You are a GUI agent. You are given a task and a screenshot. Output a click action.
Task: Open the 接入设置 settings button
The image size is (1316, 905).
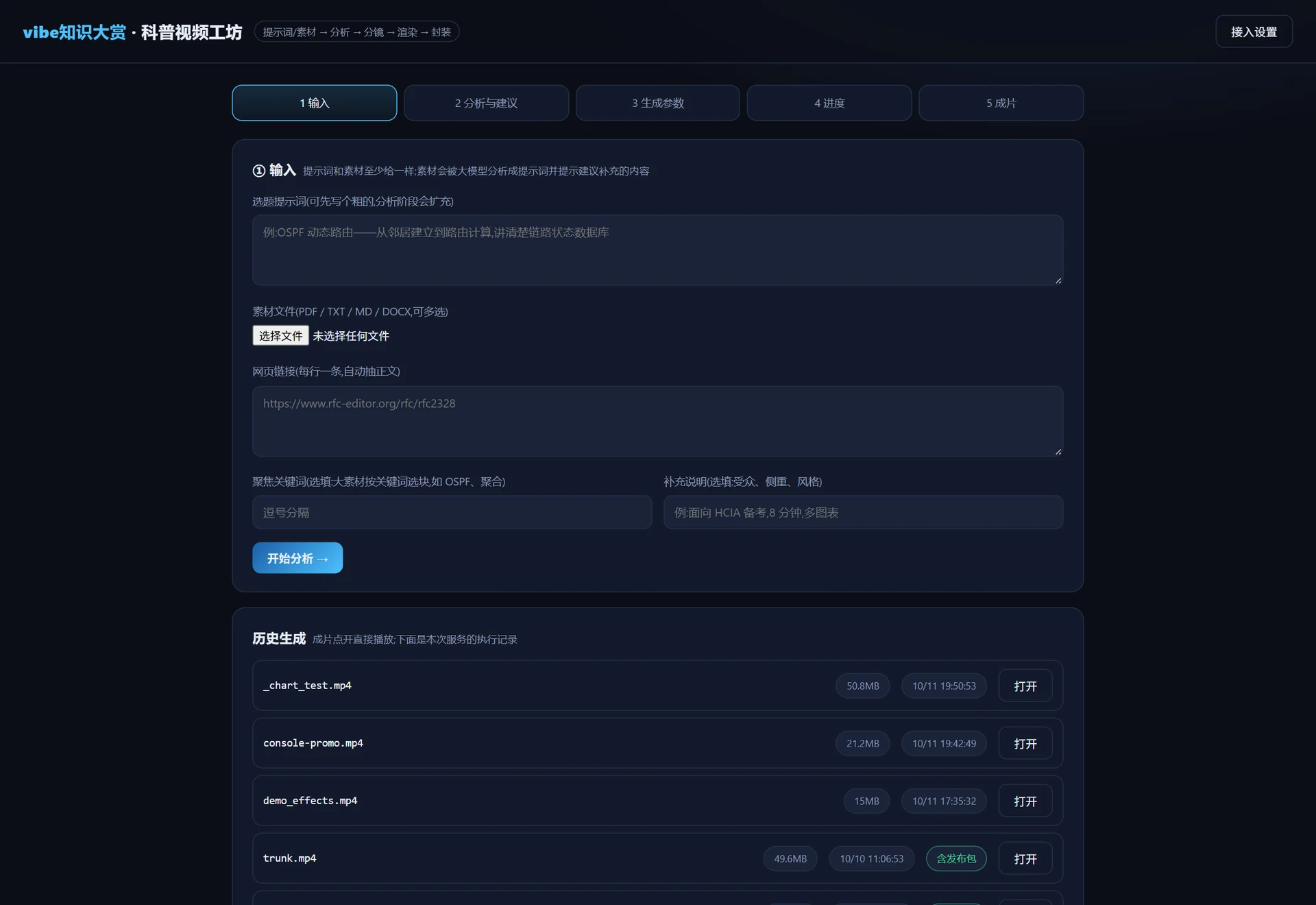coord(1254,32)
